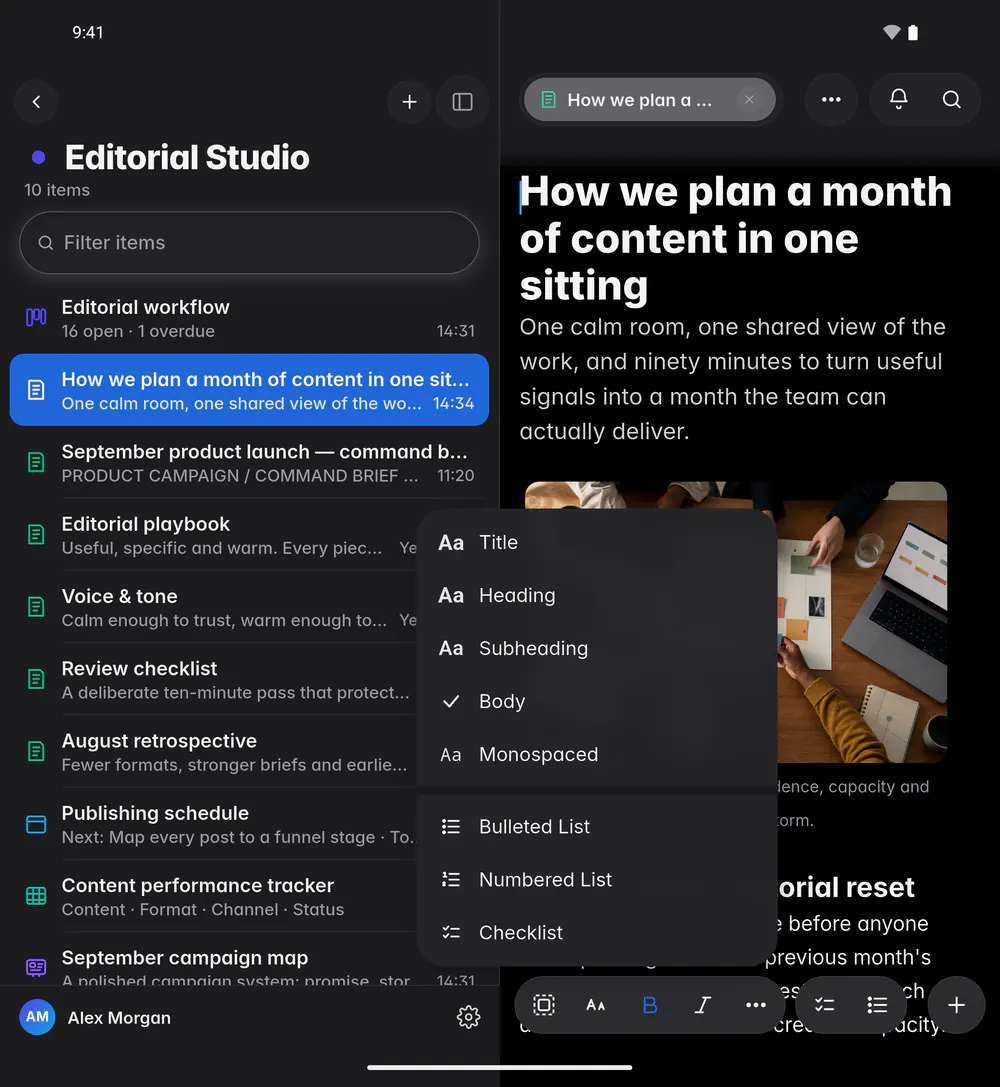Open search with the magnifier icon
Viewport: 1000px width, 1087px height.
coord(951,100)
